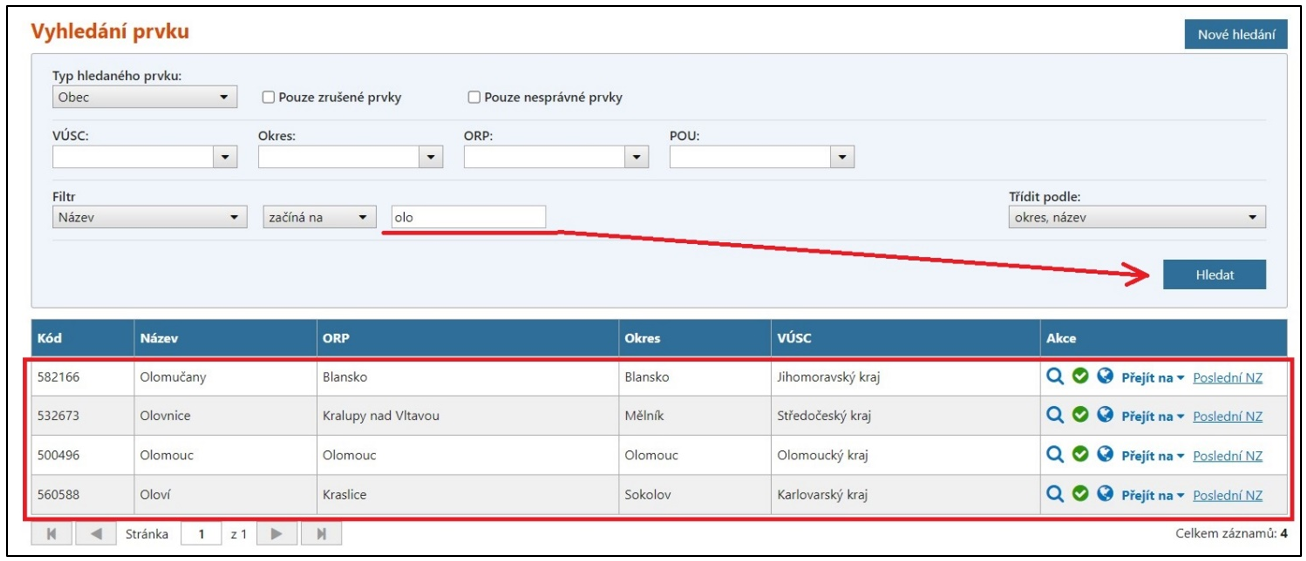The width and height of the screenshot is (1306, 561).
Task: Click magnifier icon in Olomučany row
Action: click(1054, 377)
